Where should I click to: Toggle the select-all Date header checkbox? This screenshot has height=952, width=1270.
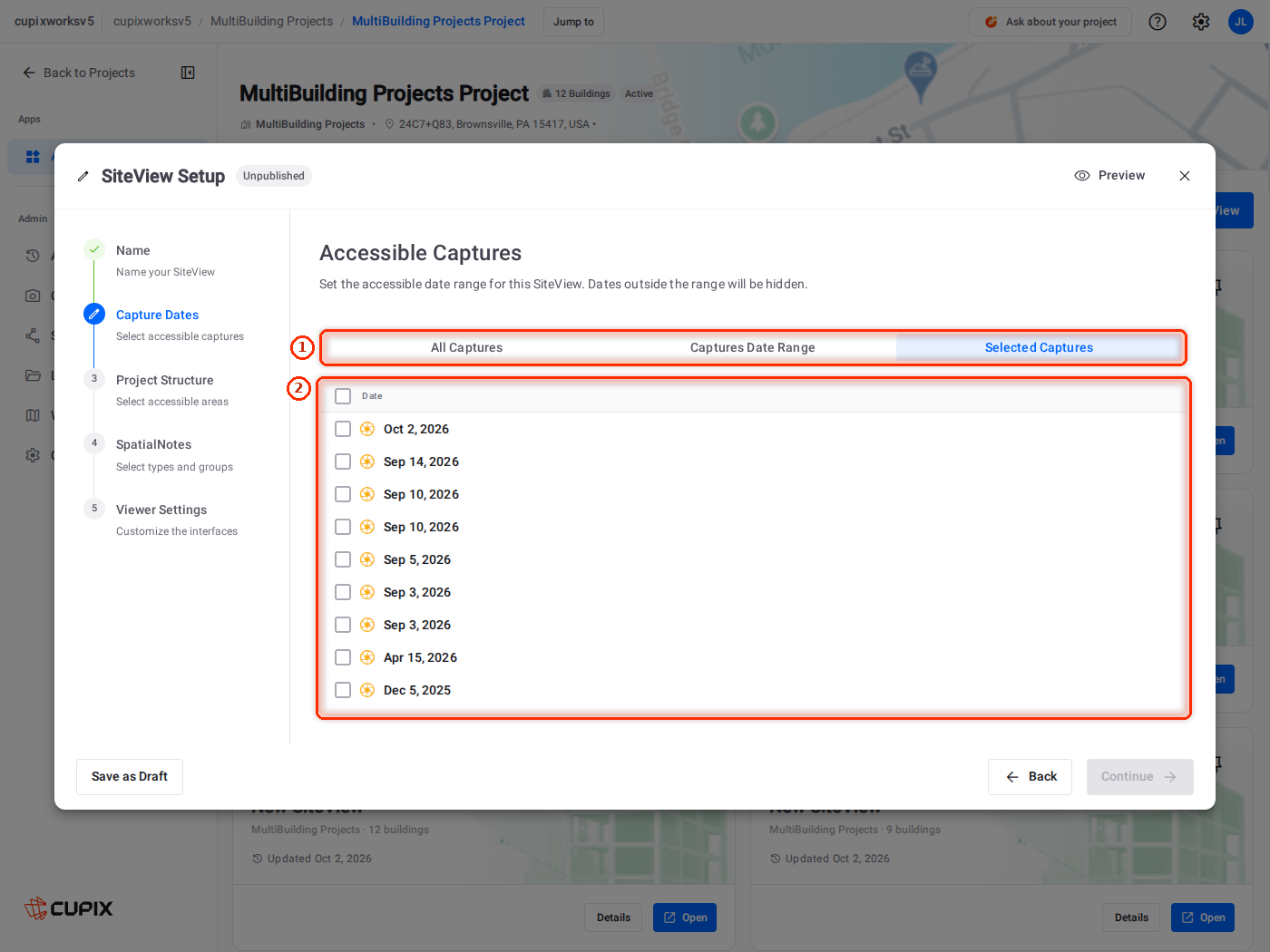coord(343,396)
